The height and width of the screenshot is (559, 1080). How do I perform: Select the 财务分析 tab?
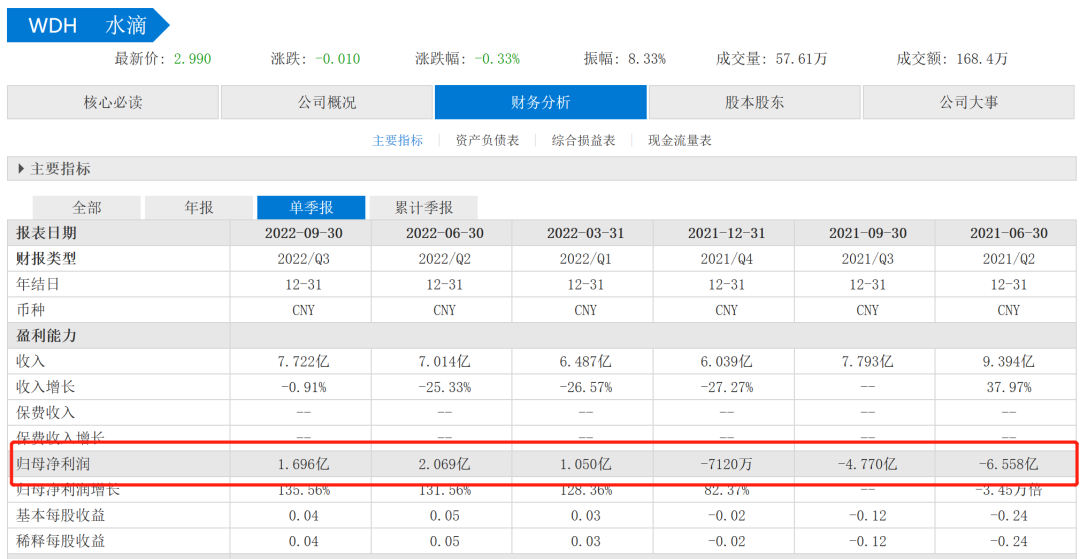coord(540,102)
